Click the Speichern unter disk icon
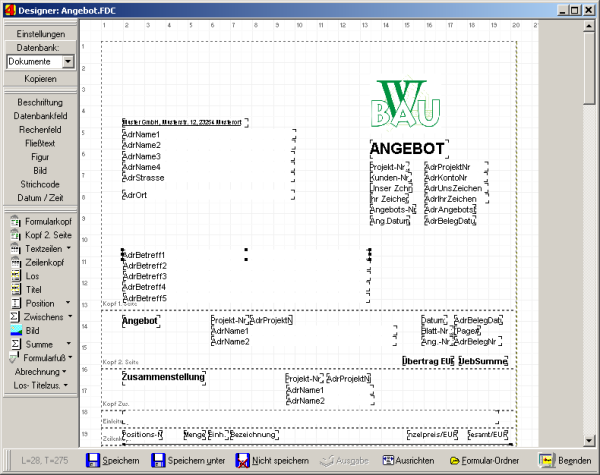Viewport: 600px width, 475px height. point(157,460)
